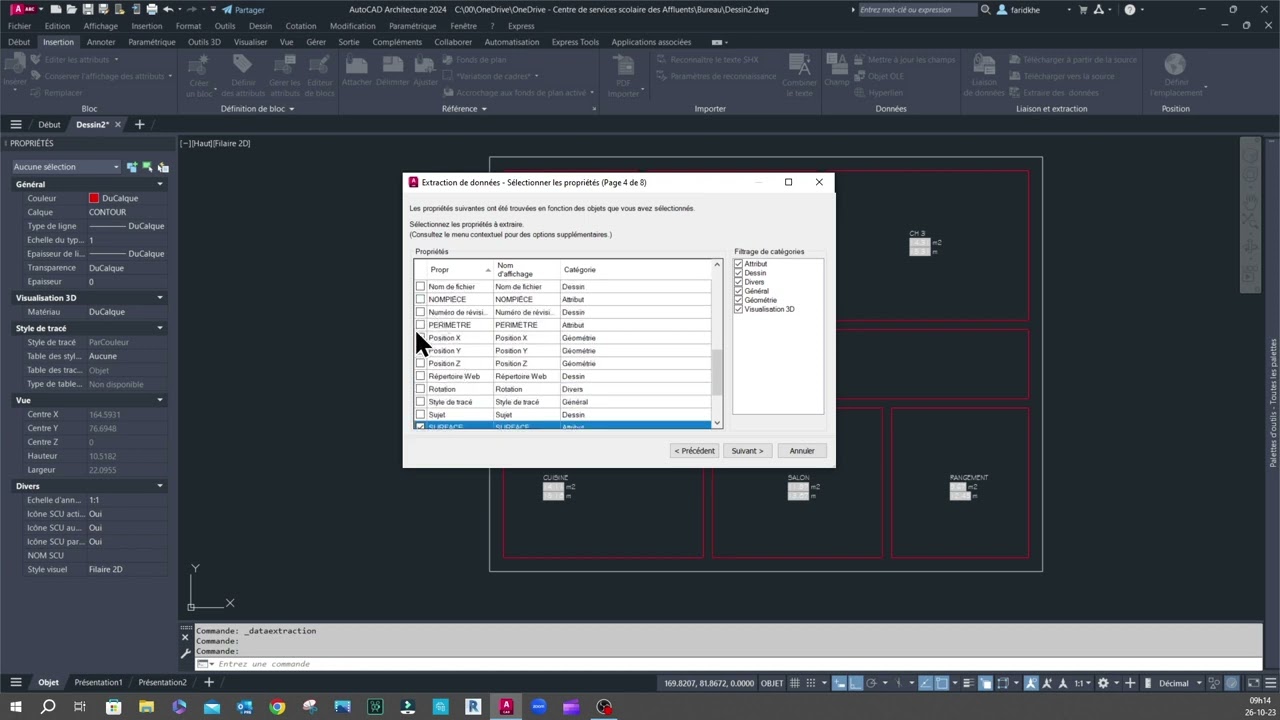The image size is (1280, 720).
Task: Switch to the Annoter ribbon tab
Action: pos(101,42)
